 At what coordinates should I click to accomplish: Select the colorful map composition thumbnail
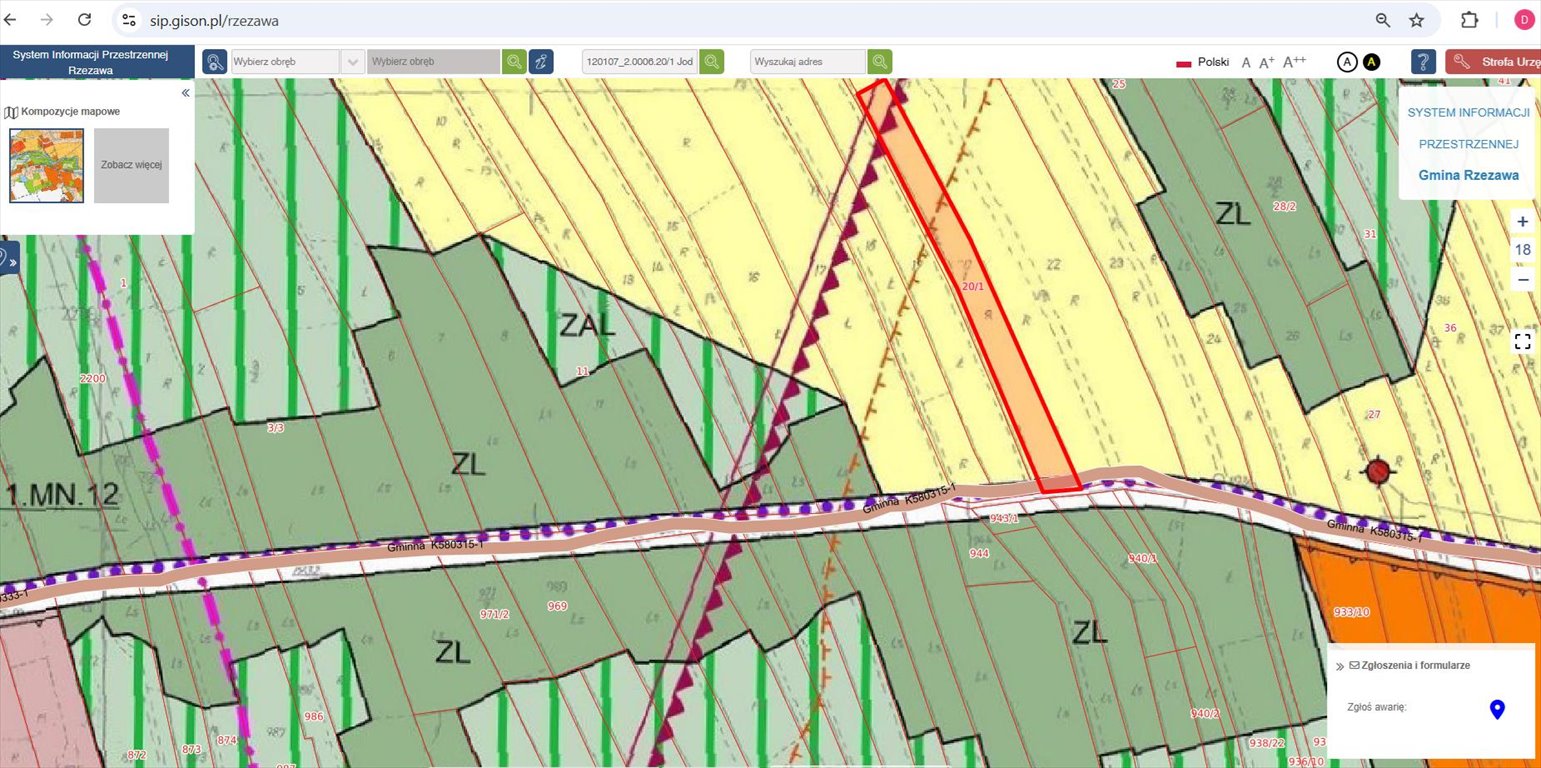pos(46,165)
